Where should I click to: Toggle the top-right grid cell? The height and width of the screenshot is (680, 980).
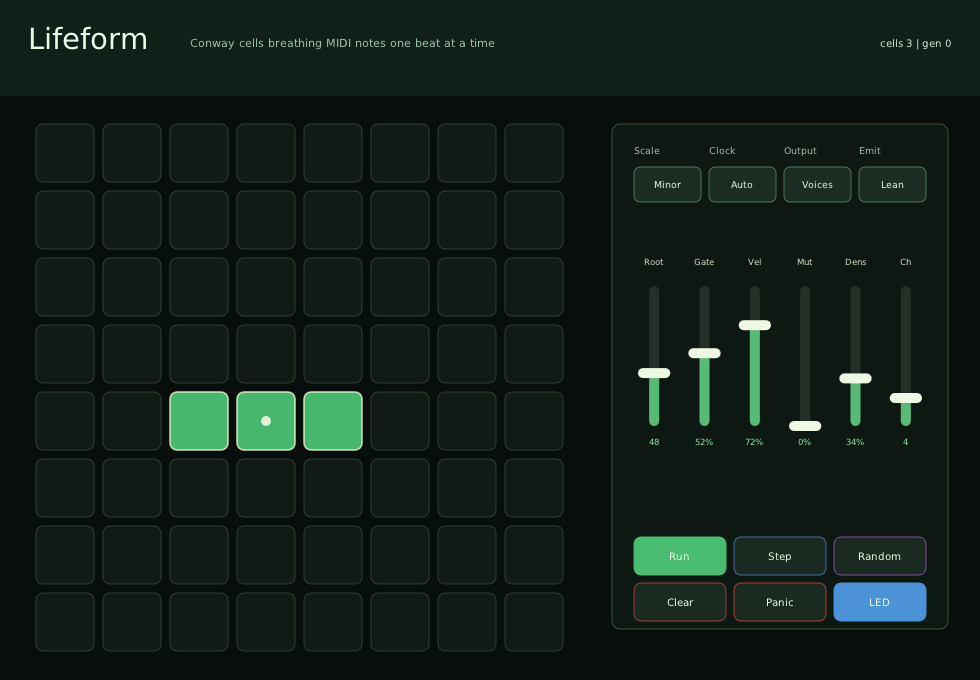point(534,153)
